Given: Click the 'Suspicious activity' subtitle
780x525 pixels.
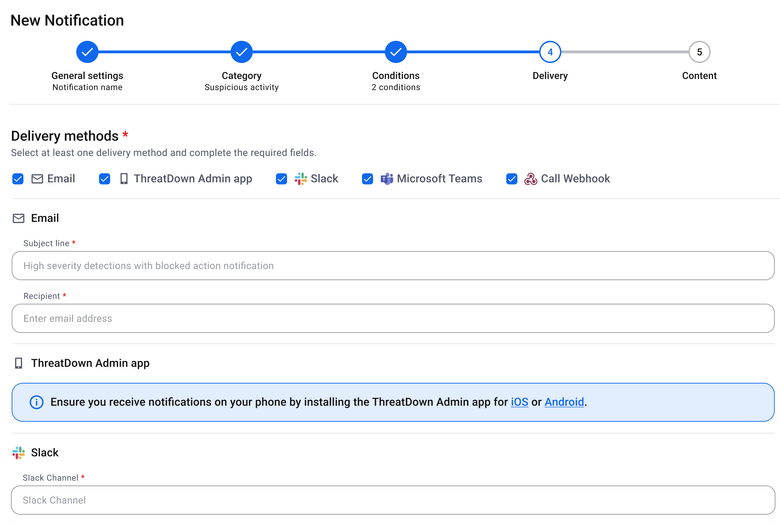Looking at the screenshot, I should [241, 87].
